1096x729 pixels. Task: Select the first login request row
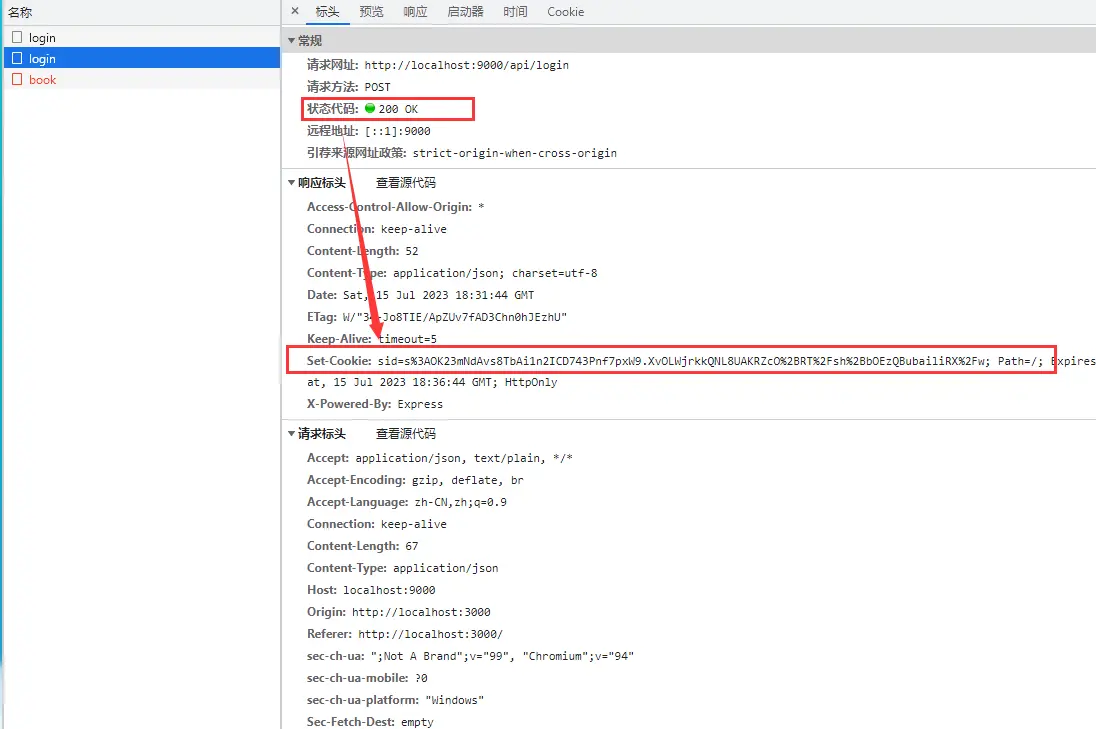(142, 38)
